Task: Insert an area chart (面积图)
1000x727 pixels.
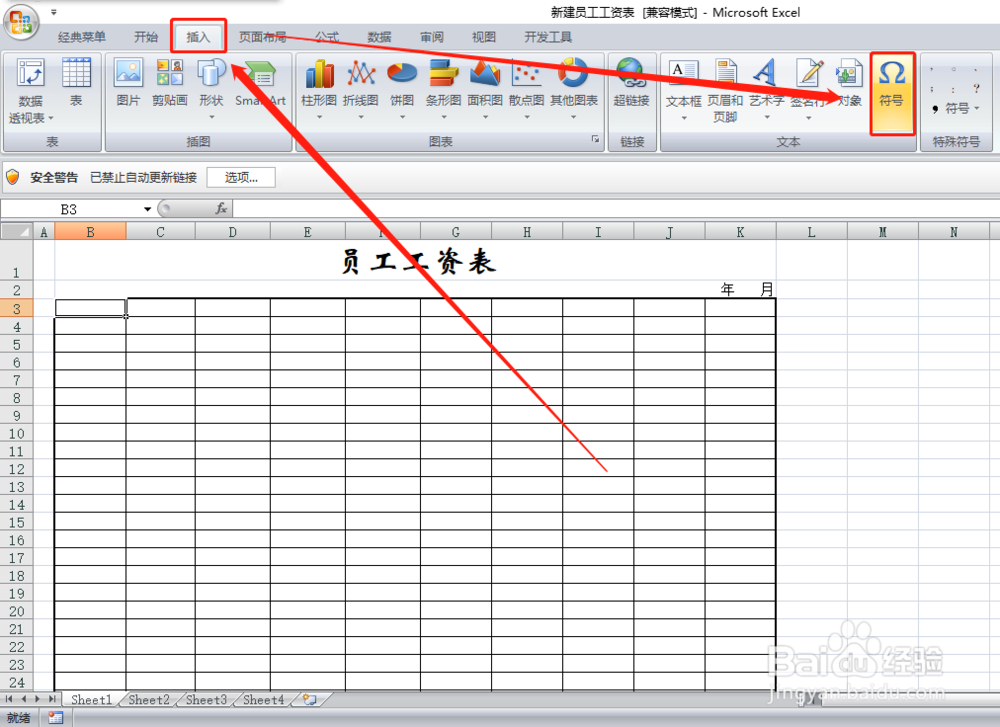Action: tap(485, 89)
